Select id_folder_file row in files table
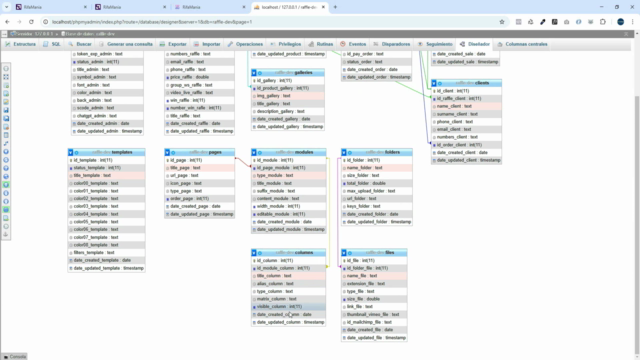The height and width of the screenshot is (360, 640). (x=374, y=268)
